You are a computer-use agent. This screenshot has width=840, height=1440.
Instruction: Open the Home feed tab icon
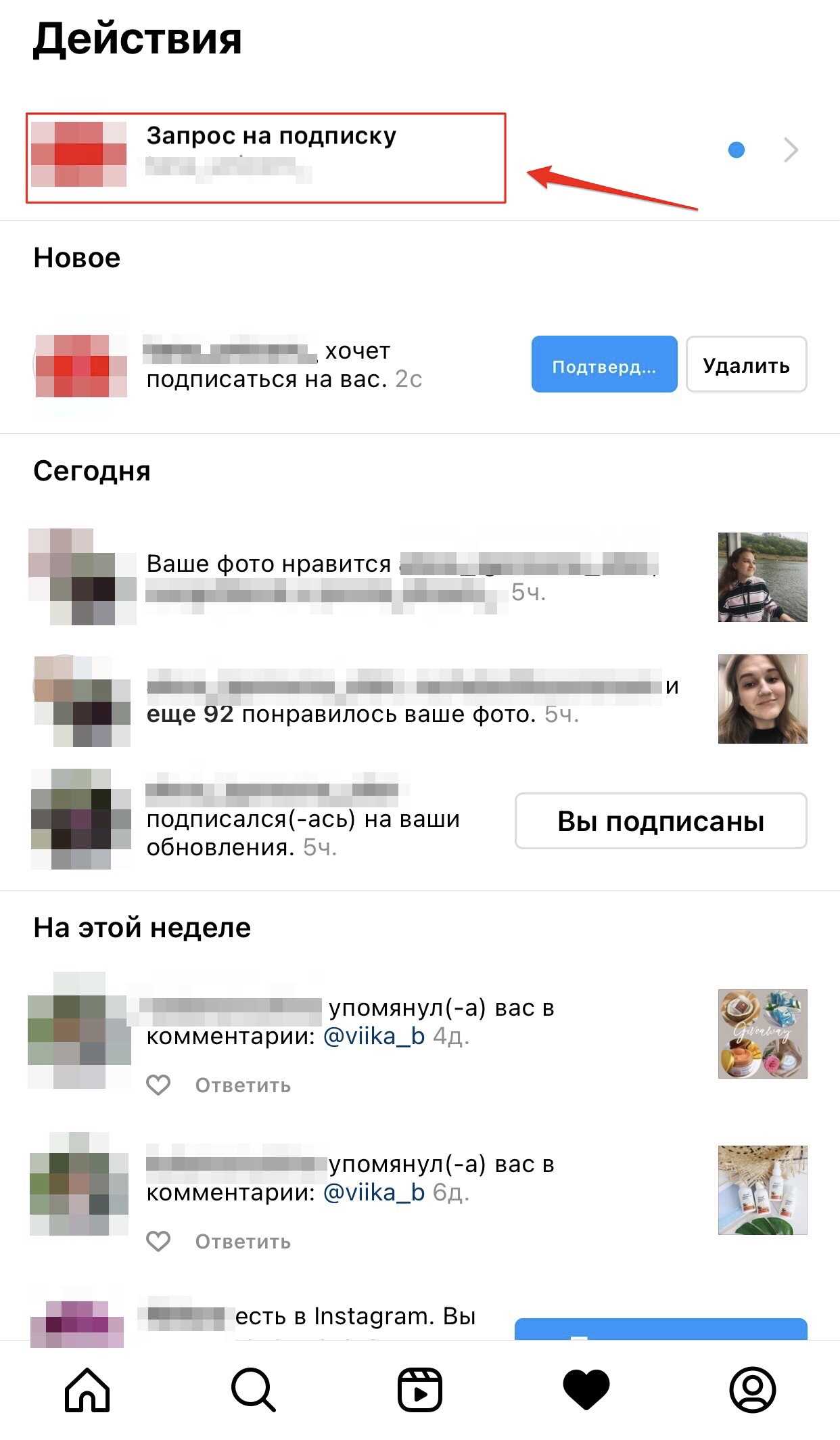87,1390
